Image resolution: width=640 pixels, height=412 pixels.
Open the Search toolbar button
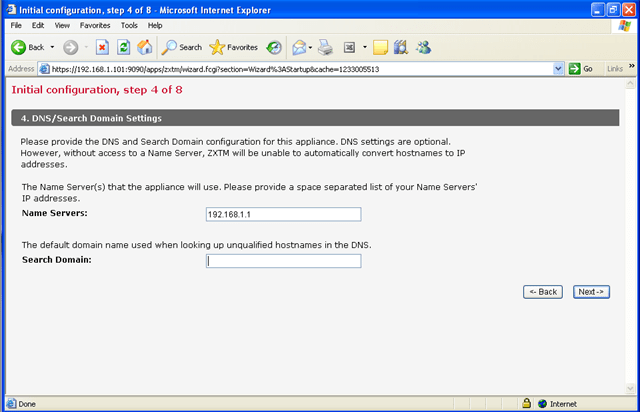click(x=182, y=47)
